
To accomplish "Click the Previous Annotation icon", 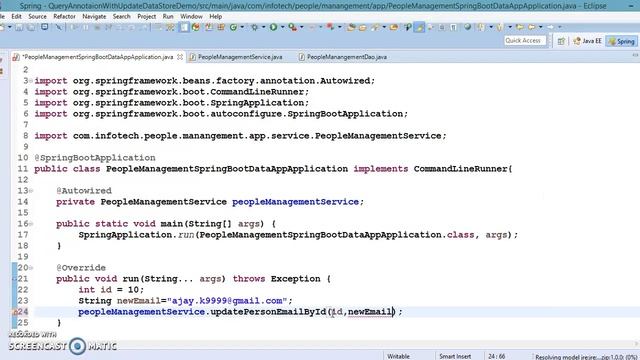I will 500,27.
